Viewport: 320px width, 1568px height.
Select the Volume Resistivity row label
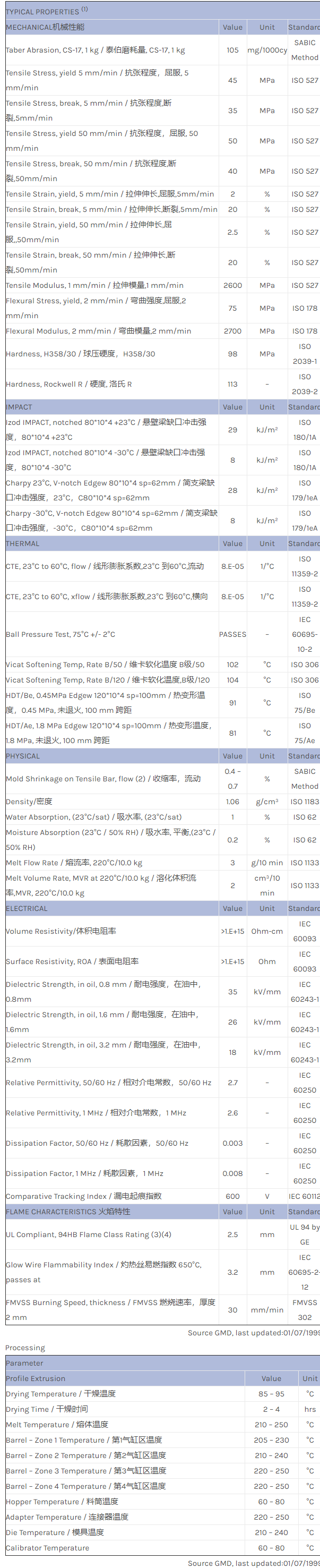pyautogui.click(x=61, y=931)
